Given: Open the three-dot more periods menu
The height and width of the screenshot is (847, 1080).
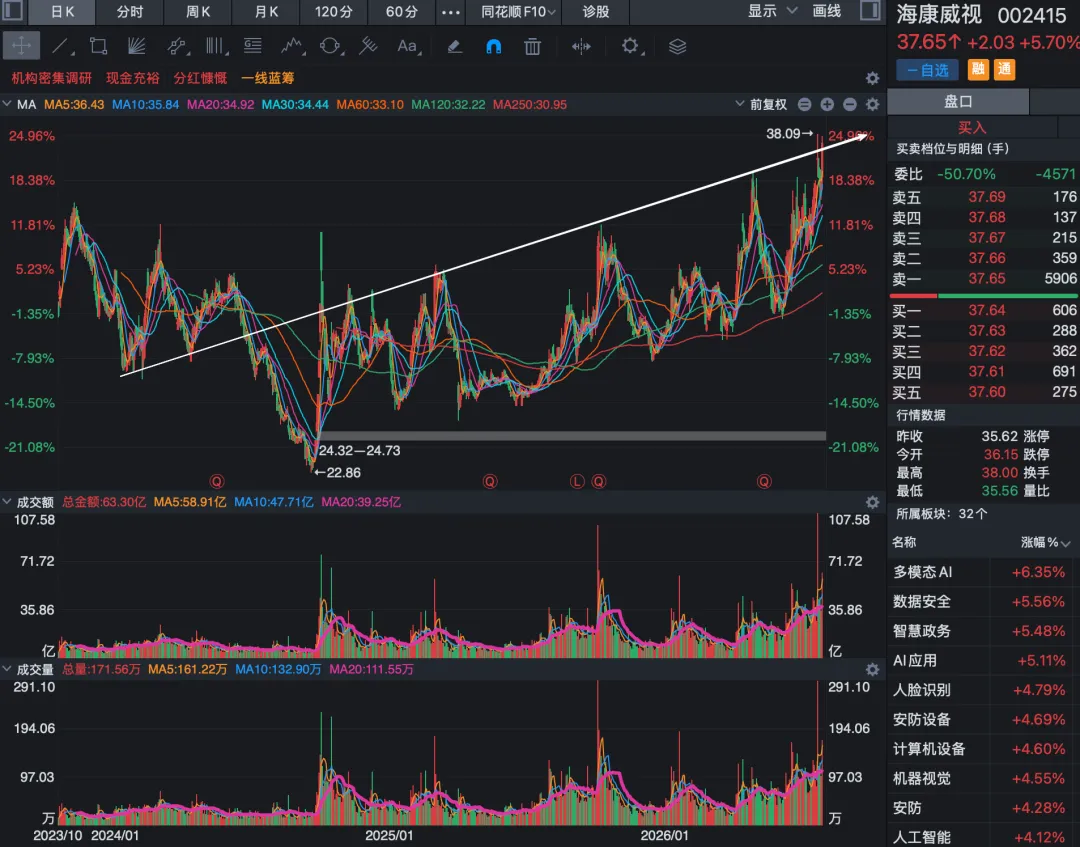Looking at the screenshot, I should [x=450, y=12].
